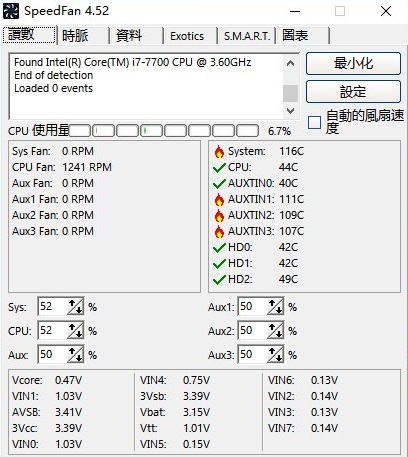Open the 設定 configuration button
Image resolution: width=408 pixels, height=457 pixels.
[353, 91]
